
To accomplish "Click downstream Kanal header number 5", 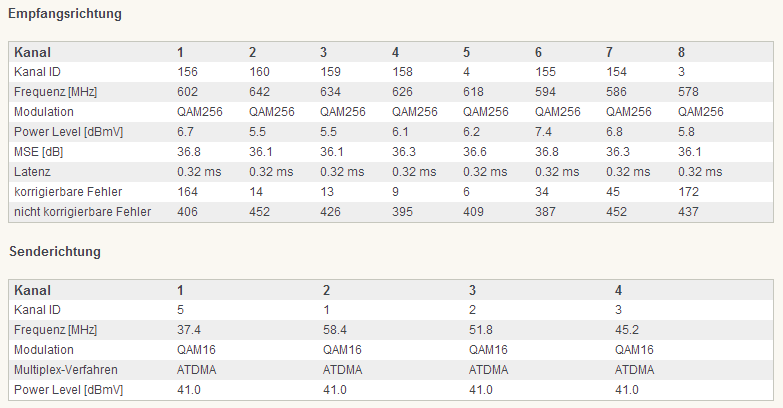I will coord(466,52).
